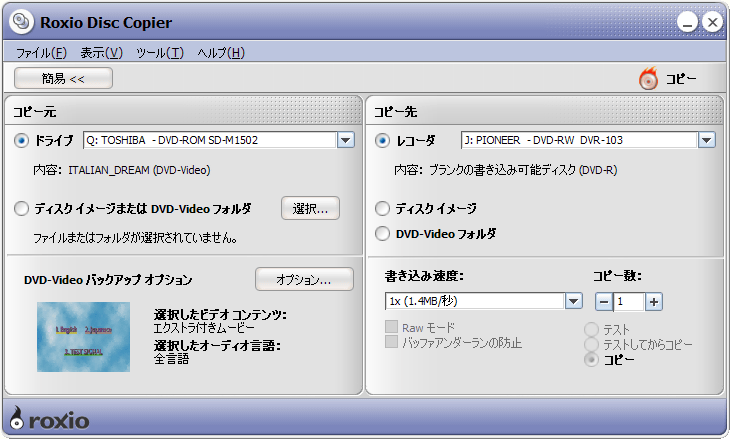Open the 表示(V) menu
730x439 pixels.
(x=101, y=53)
